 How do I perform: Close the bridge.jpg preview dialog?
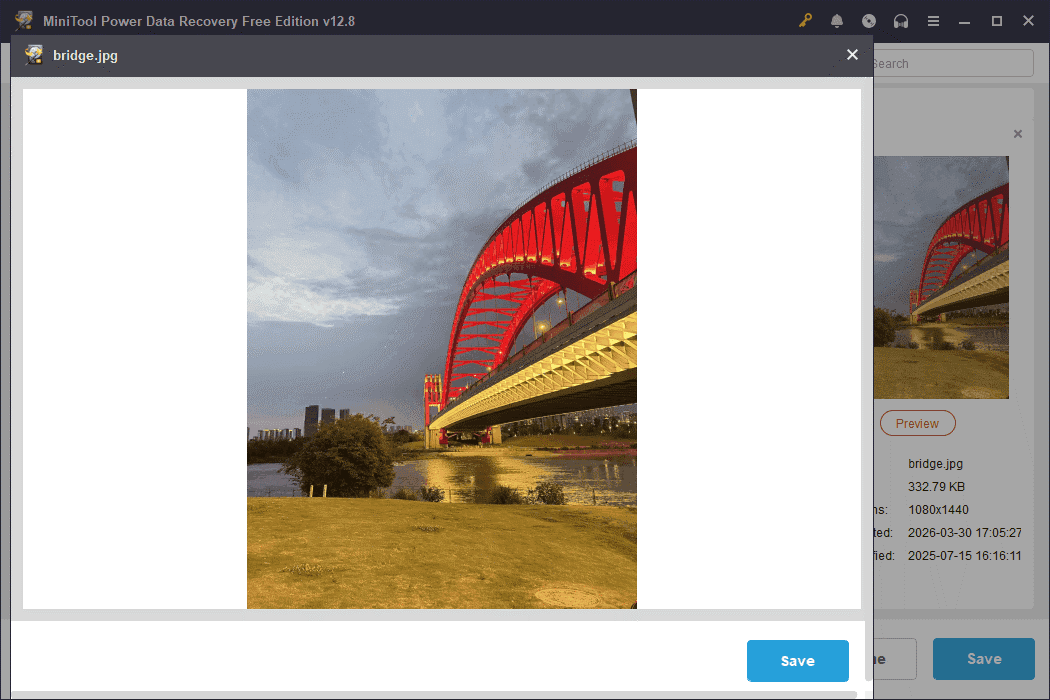click(852, 55)
